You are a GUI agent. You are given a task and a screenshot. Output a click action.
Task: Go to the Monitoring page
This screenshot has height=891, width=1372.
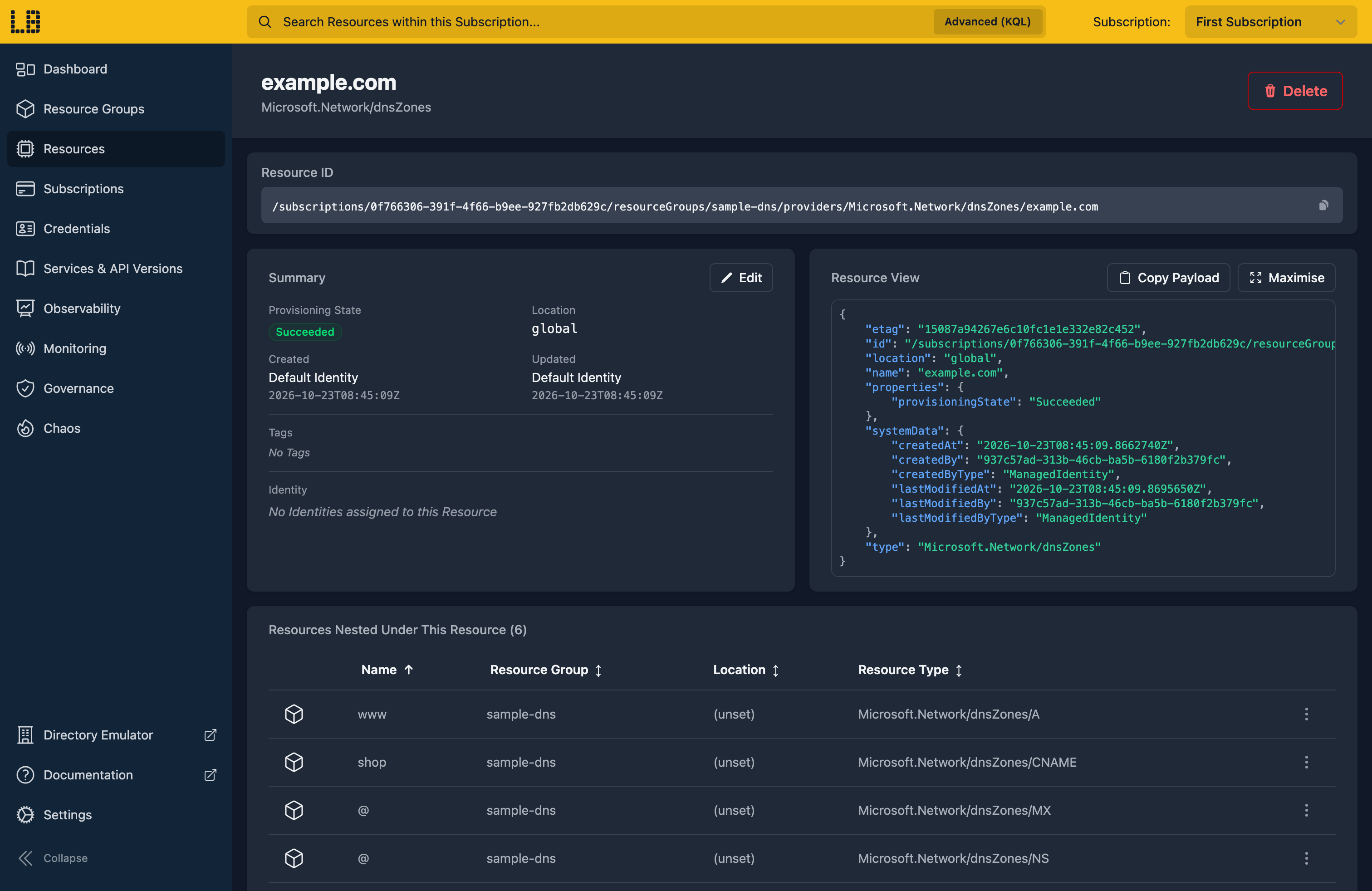click(x=116, y=348)
